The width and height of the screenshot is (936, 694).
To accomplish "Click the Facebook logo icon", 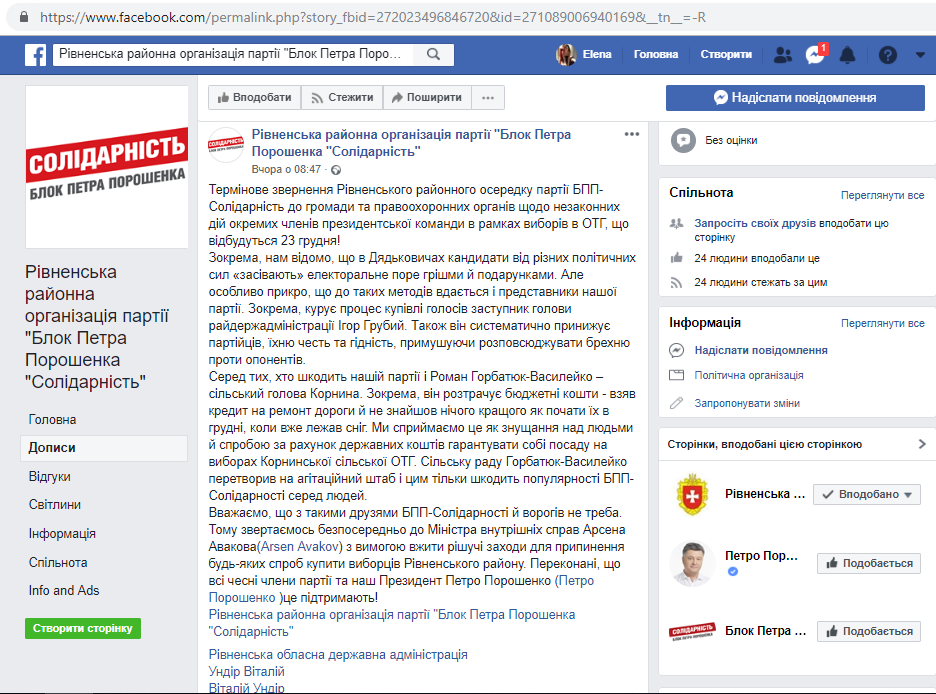I will pos(36,55).
